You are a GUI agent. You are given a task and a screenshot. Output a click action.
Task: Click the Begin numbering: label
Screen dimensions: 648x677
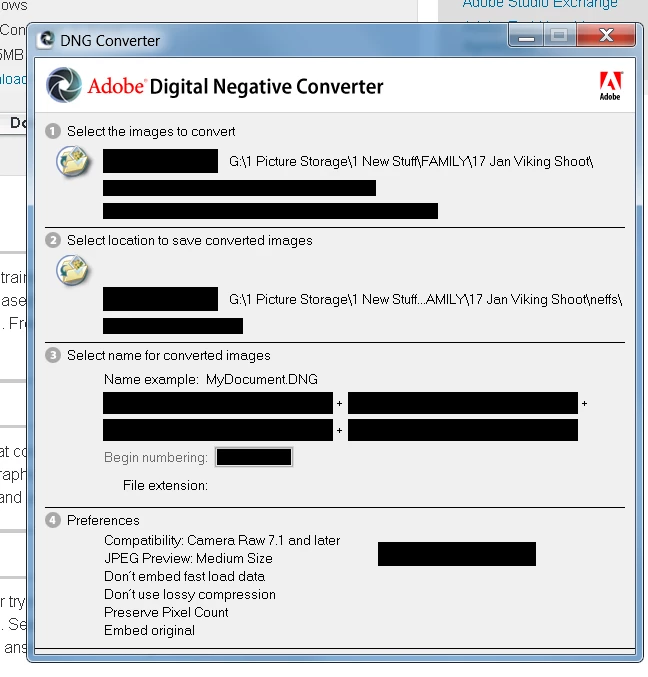[x=156, y=457]
